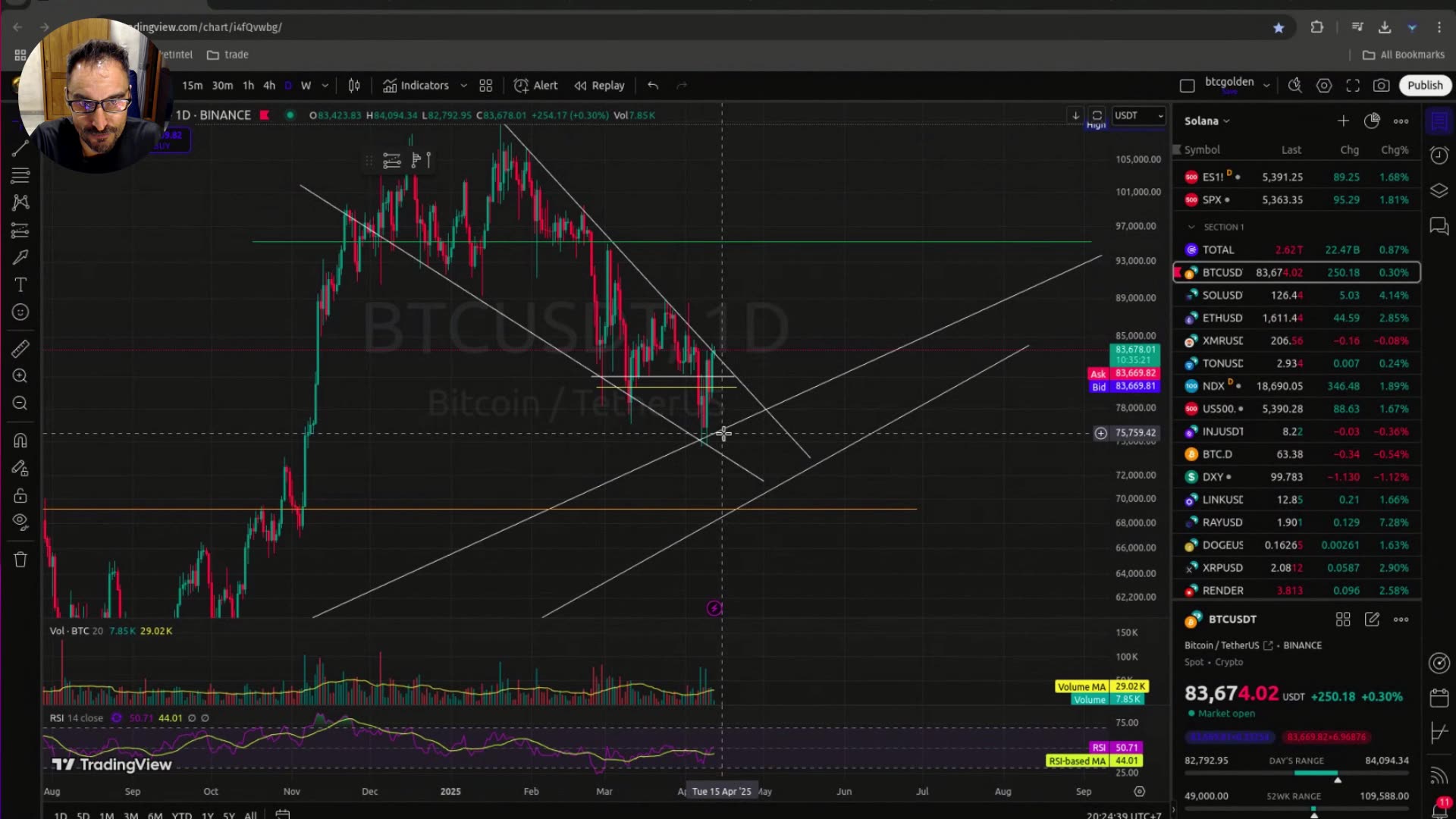1456x819 pixels.
Task: Click the Publish button
Action: click(x=1424, y=85)
